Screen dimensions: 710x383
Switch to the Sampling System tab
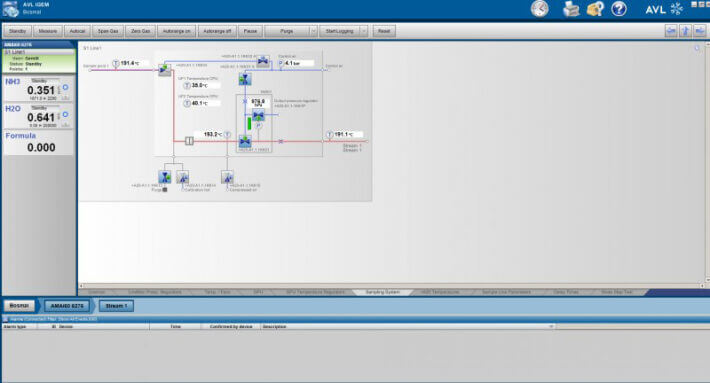(x=383, y=292)
